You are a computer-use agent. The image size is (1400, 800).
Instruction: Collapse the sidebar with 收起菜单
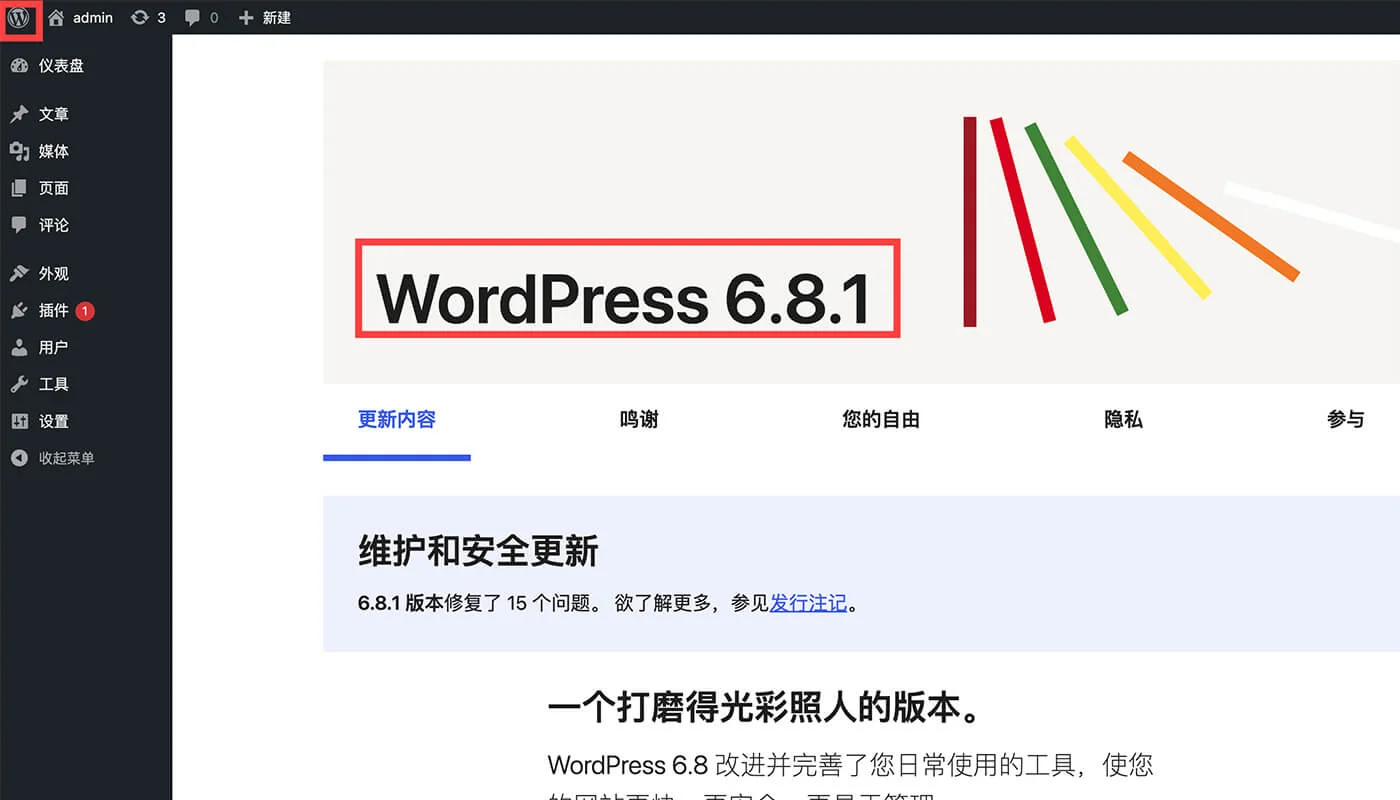(64, 458)
